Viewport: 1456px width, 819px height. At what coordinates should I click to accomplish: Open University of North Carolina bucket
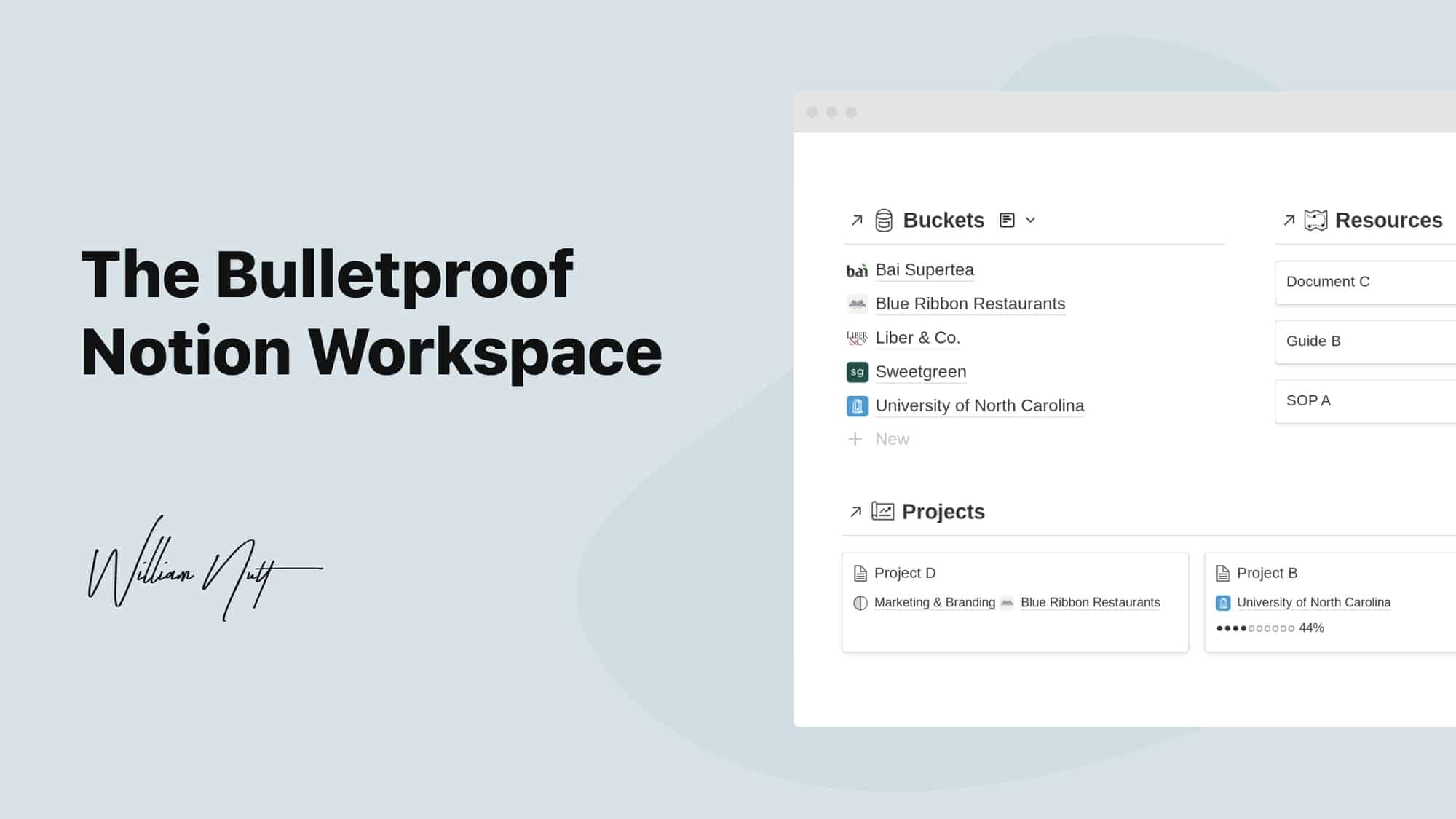[x=979, y=405]
